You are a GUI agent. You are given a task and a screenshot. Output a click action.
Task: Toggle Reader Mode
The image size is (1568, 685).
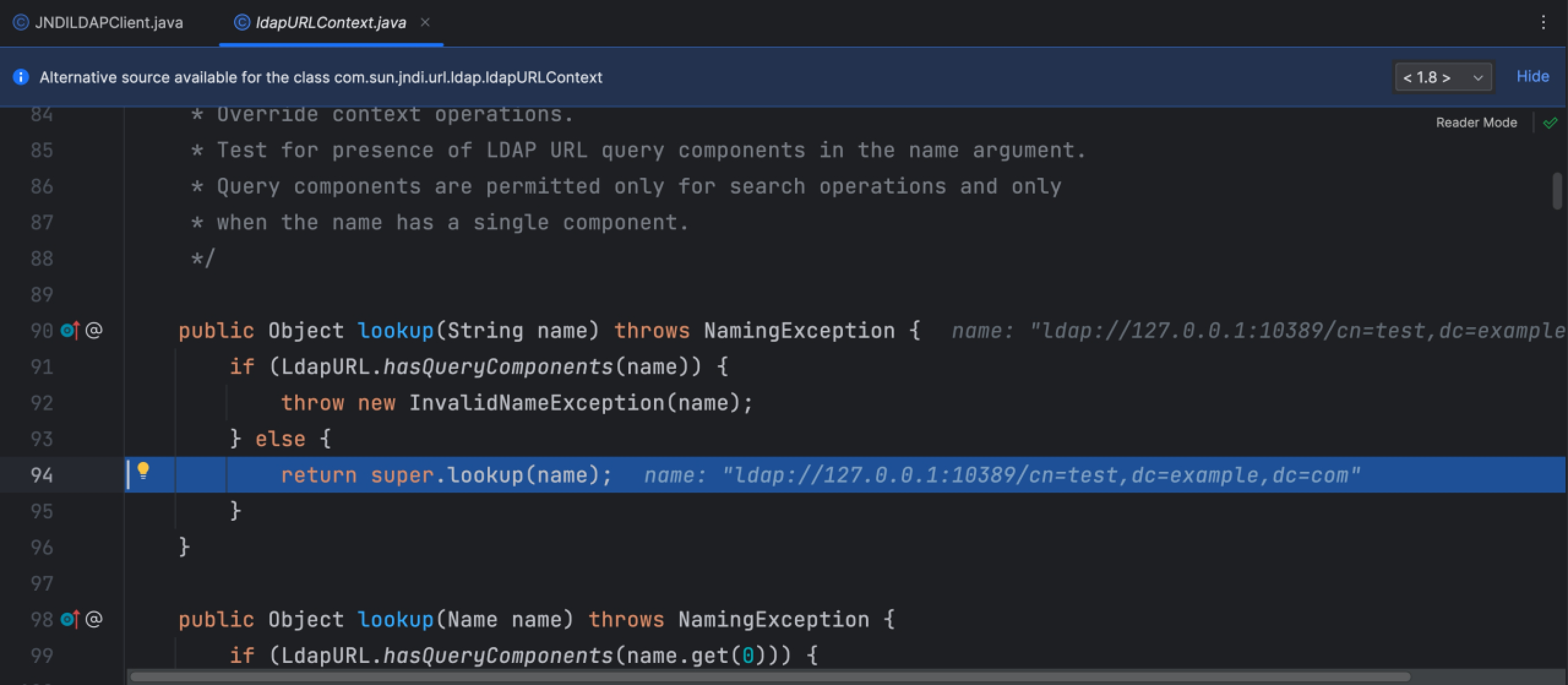1476,123
